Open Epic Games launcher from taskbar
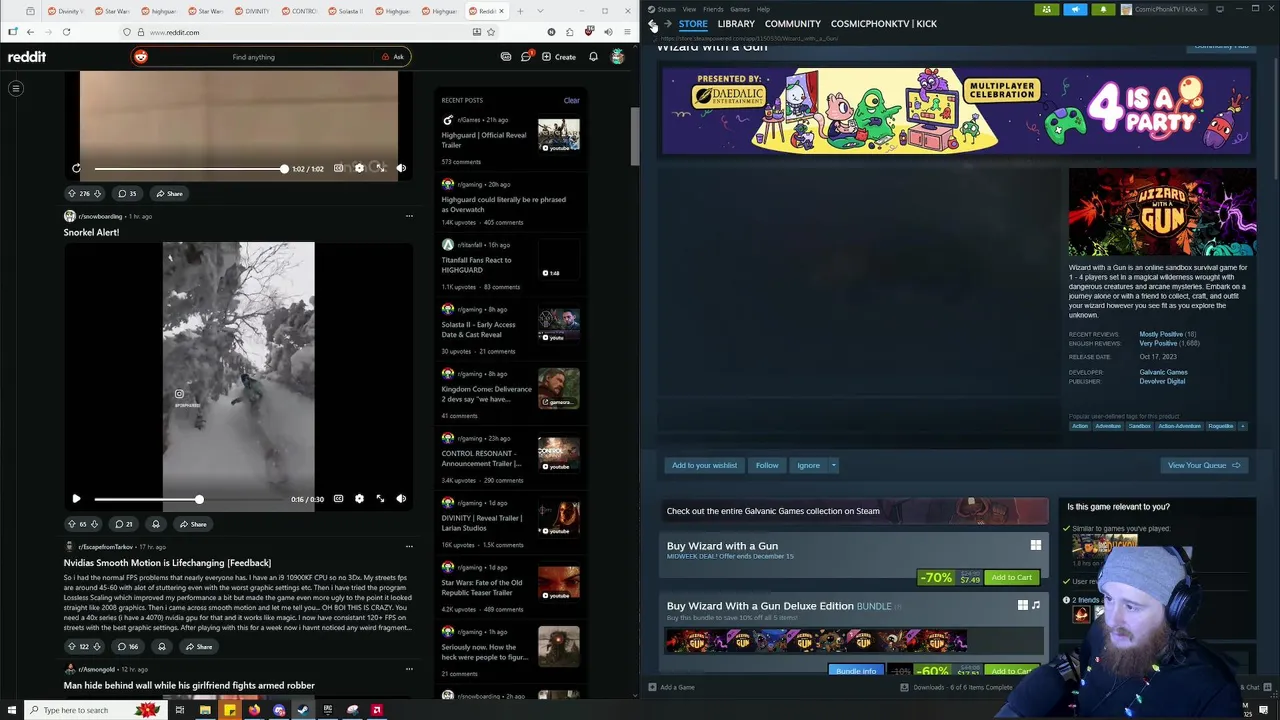 point(327,710)
